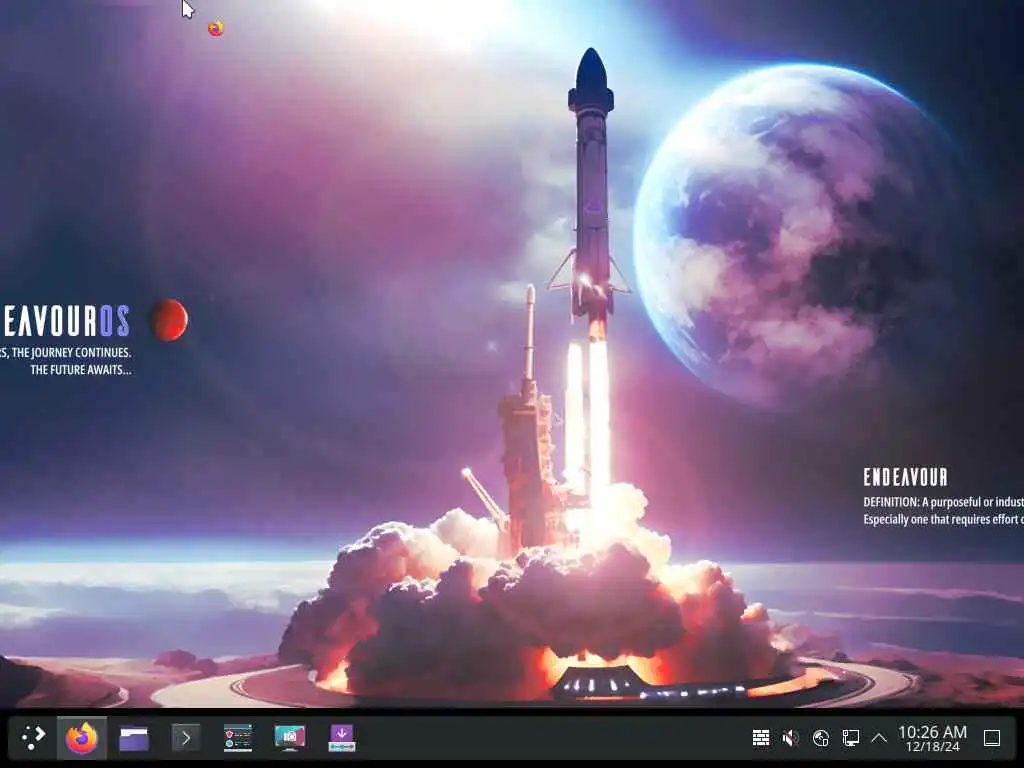Launch the screenshot tool with camera icon
The image size is (1024, 768).
point(290,738)
